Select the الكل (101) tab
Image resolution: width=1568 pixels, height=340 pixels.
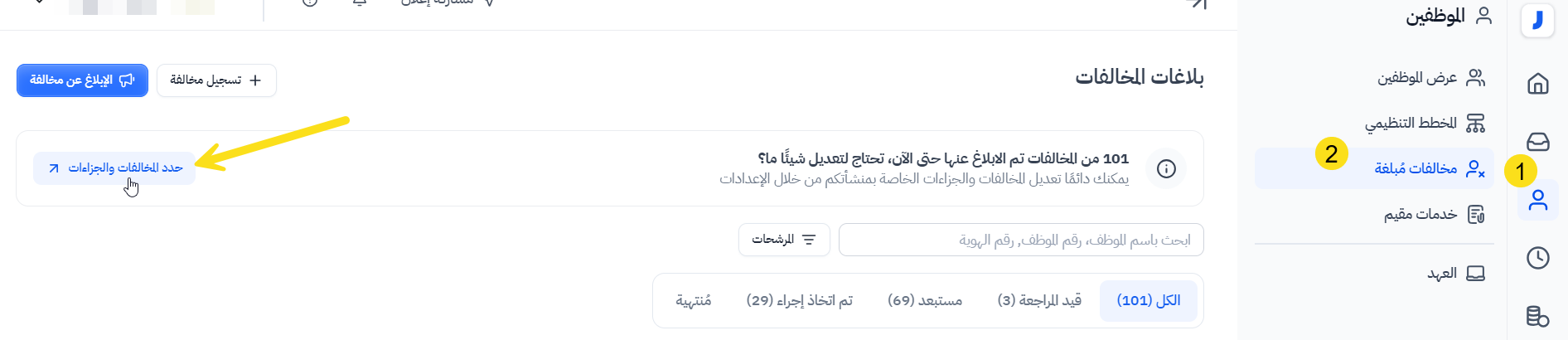(x=1148, y=300)
